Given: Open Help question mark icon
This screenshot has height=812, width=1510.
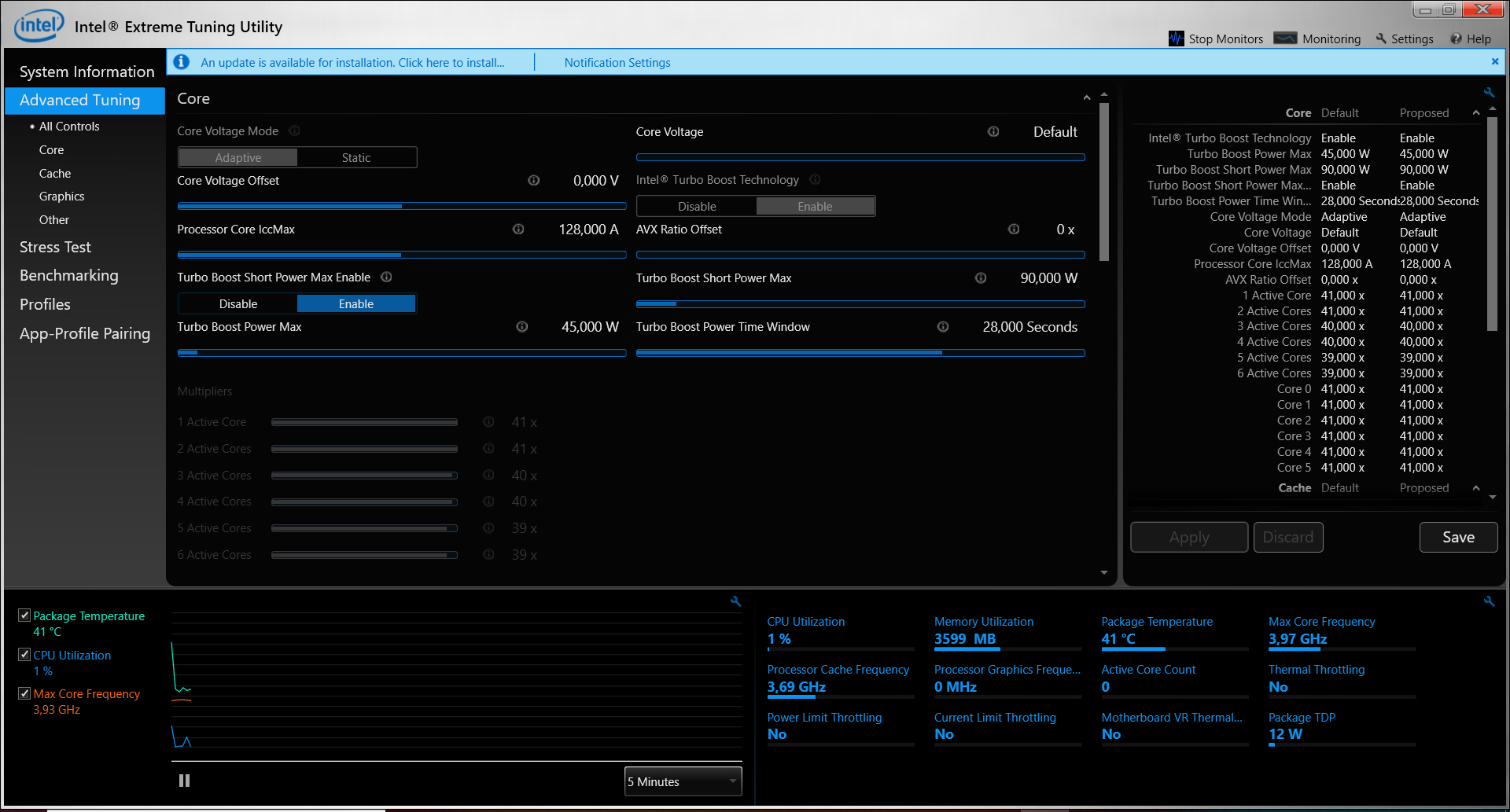Looking at the screenshot, I should point(1456,39).
